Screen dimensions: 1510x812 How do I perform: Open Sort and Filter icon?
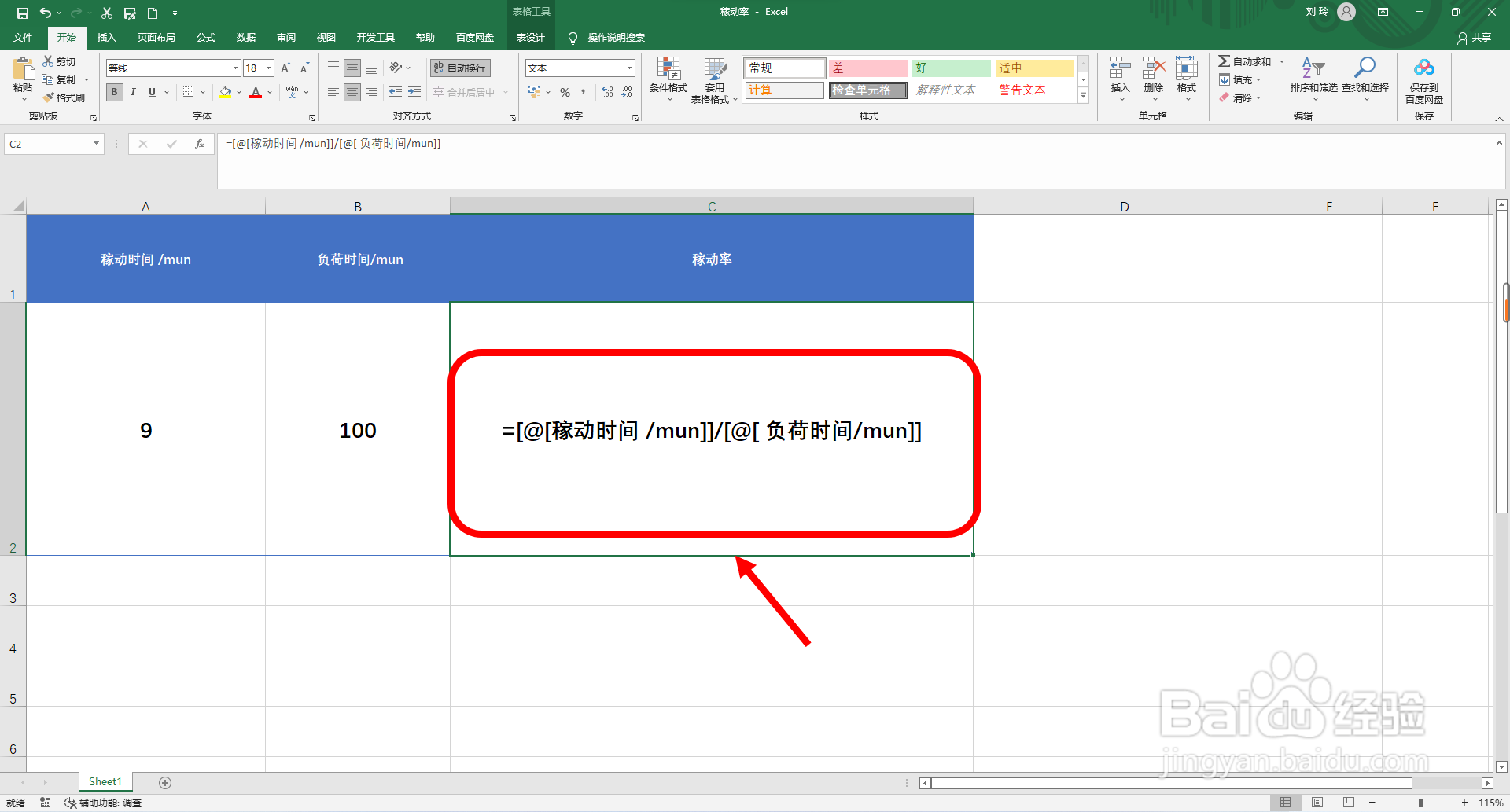[1313, 68]
